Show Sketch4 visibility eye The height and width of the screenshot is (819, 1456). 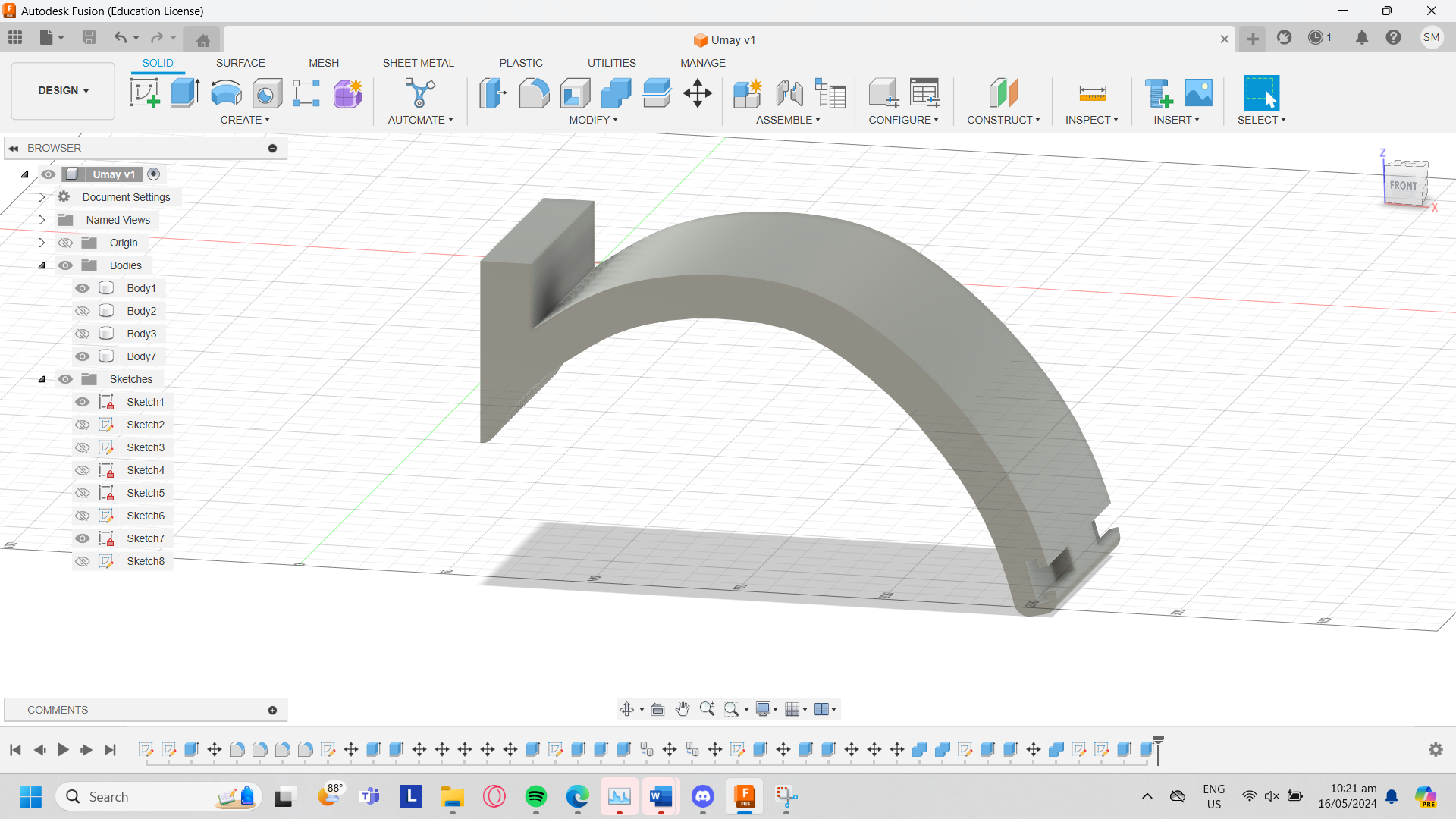(x=83, y=470)
